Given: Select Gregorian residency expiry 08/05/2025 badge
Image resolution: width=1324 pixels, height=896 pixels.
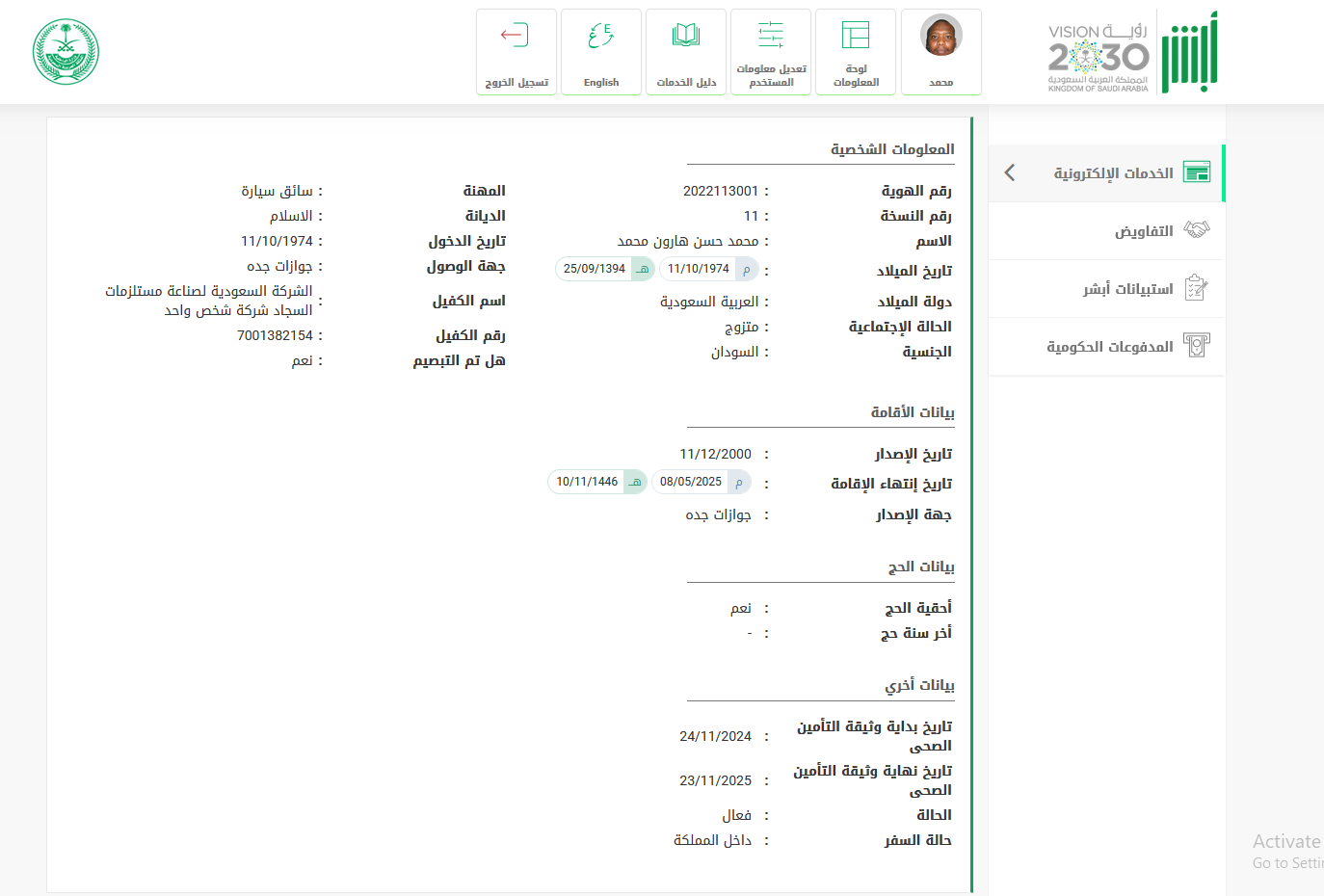Looking at the screenshot, I should (x=701, y=482).
